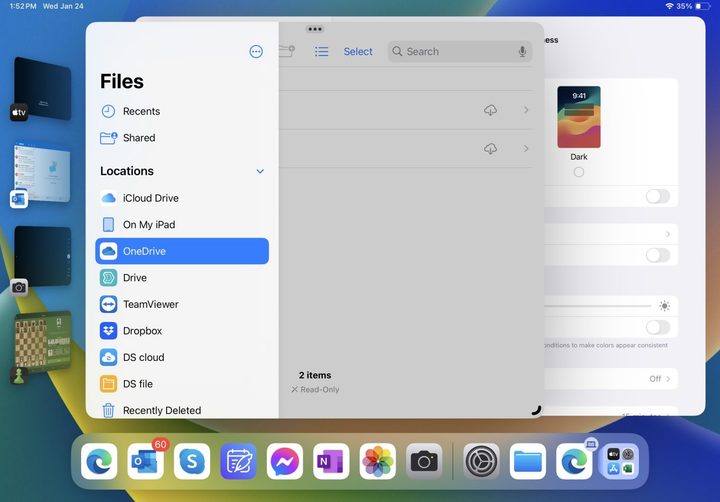Viewport: 720px width, 502px height.
Task: Download the second OneDrive item cloud icon
Action: pos(490,149)
